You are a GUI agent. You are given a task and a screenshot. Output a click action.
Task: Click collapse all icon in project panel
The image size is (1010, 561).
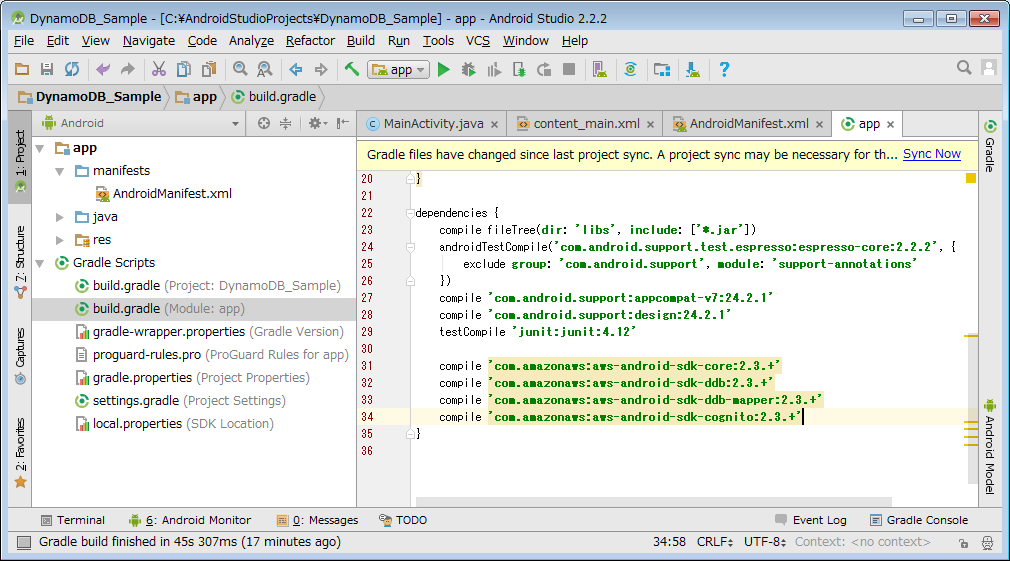pos(285,123)
